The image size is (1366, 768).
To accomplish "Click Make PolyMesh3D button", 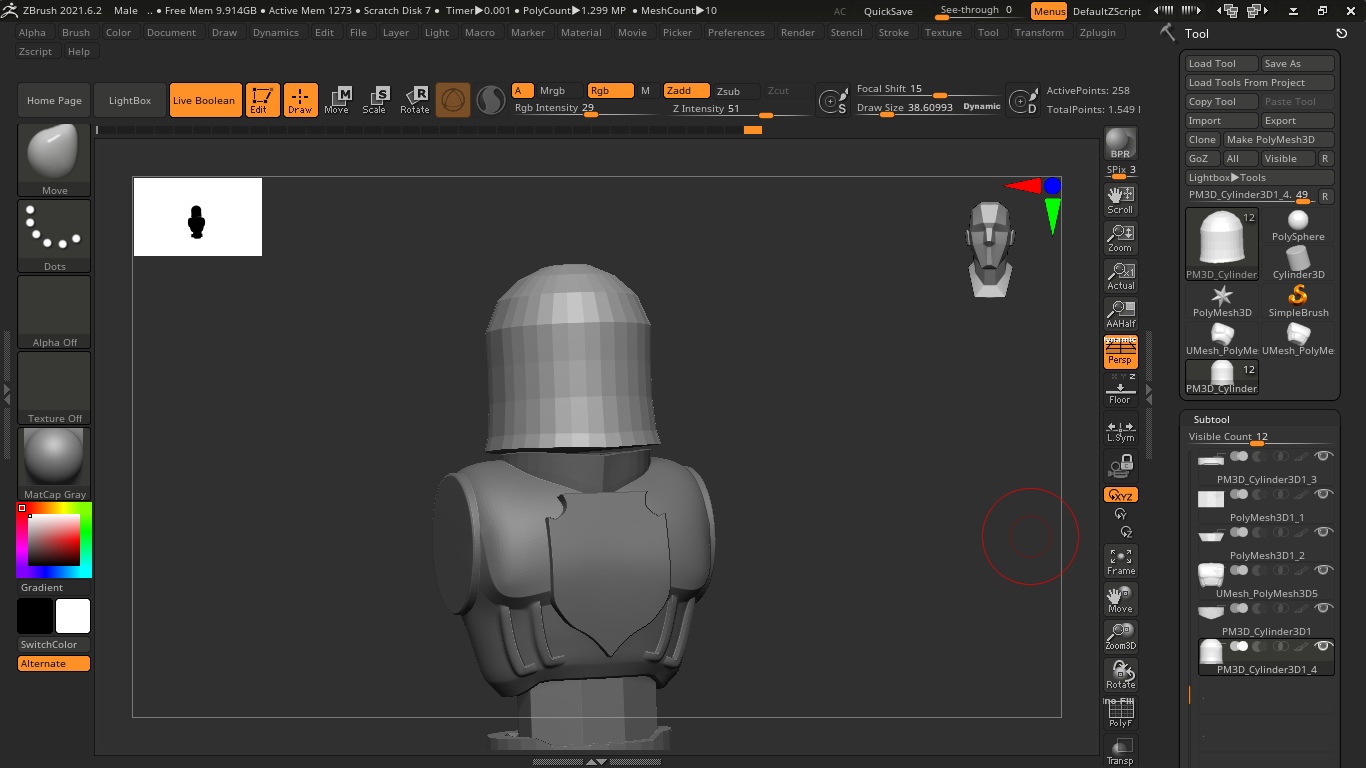I will point(1279,139).
